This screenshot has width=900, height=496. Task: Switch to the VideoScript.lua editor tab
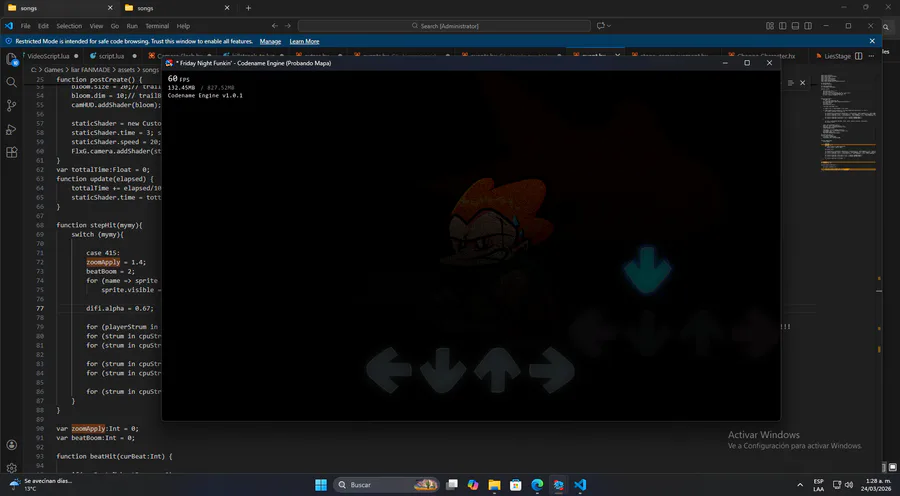[48, 56]
